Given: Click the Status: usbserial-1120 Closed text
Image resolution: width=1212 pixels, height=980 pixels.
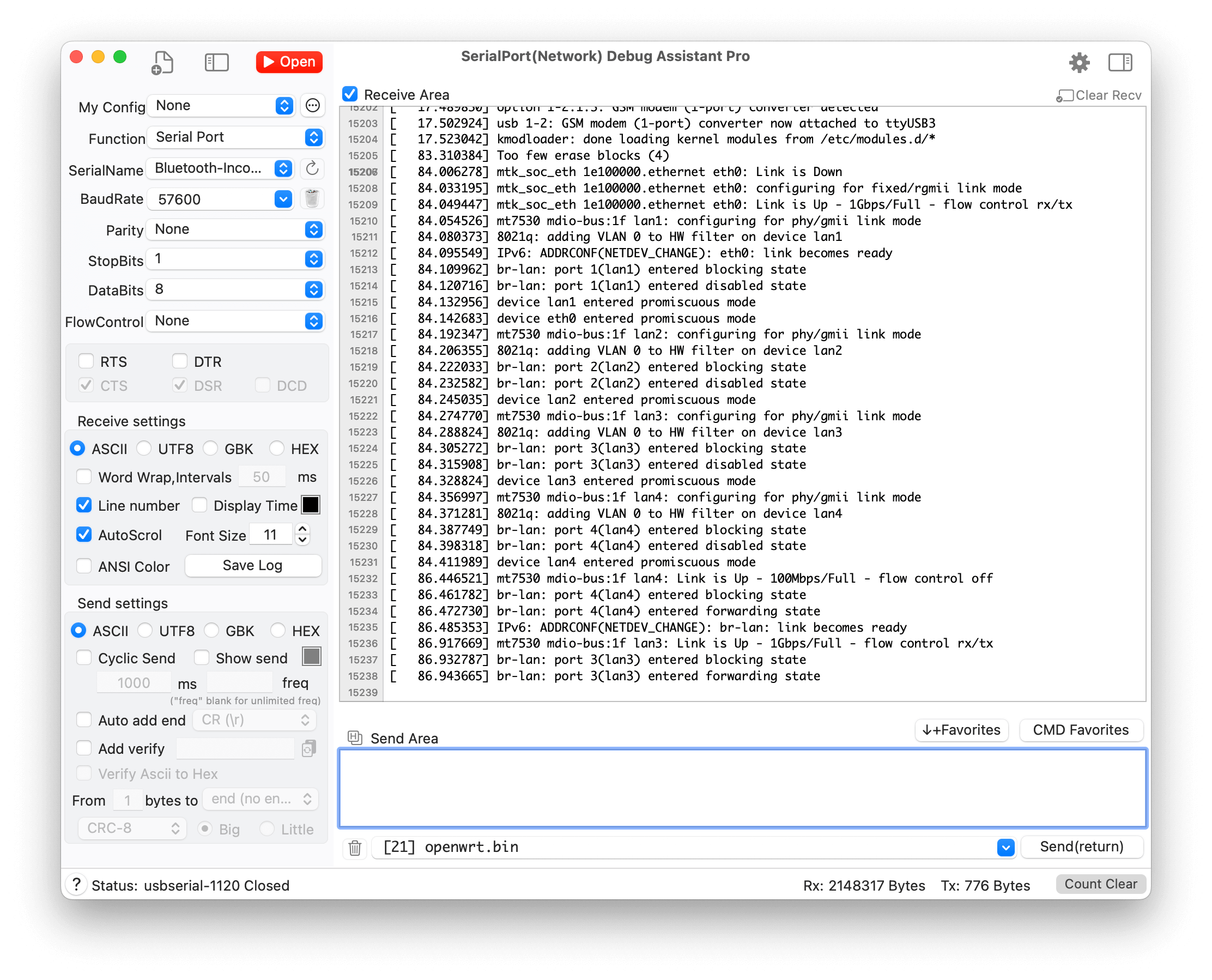Looking at the screenshot, I should click(x=190, y=885).
